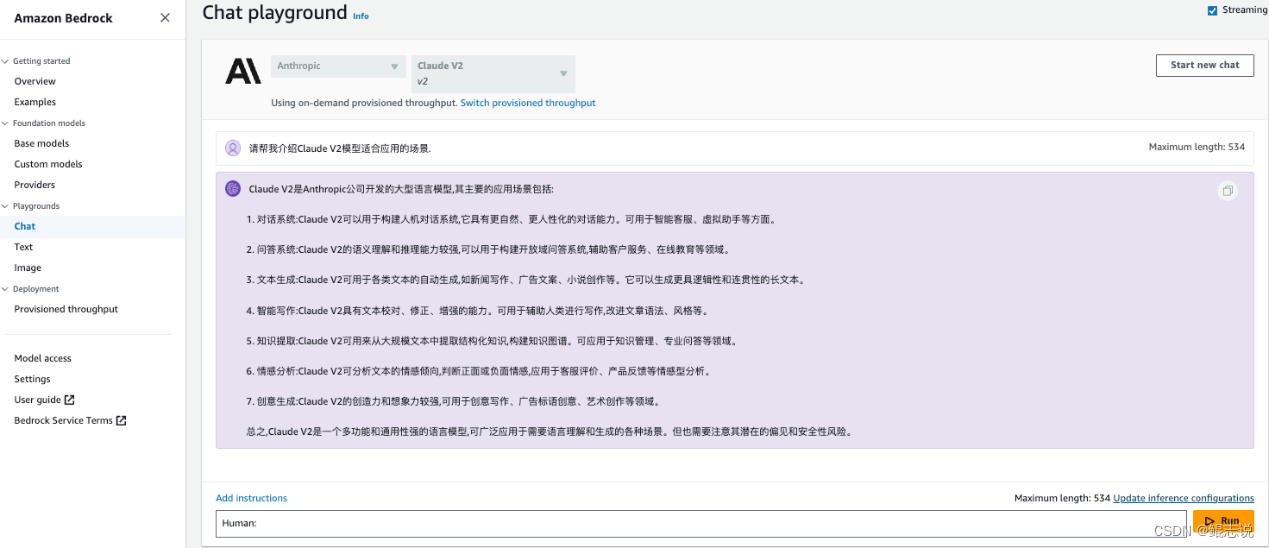Viewport: 1269px width, 548px height.
Task: Go to Examples in sidebar
Action: [35, 102]
